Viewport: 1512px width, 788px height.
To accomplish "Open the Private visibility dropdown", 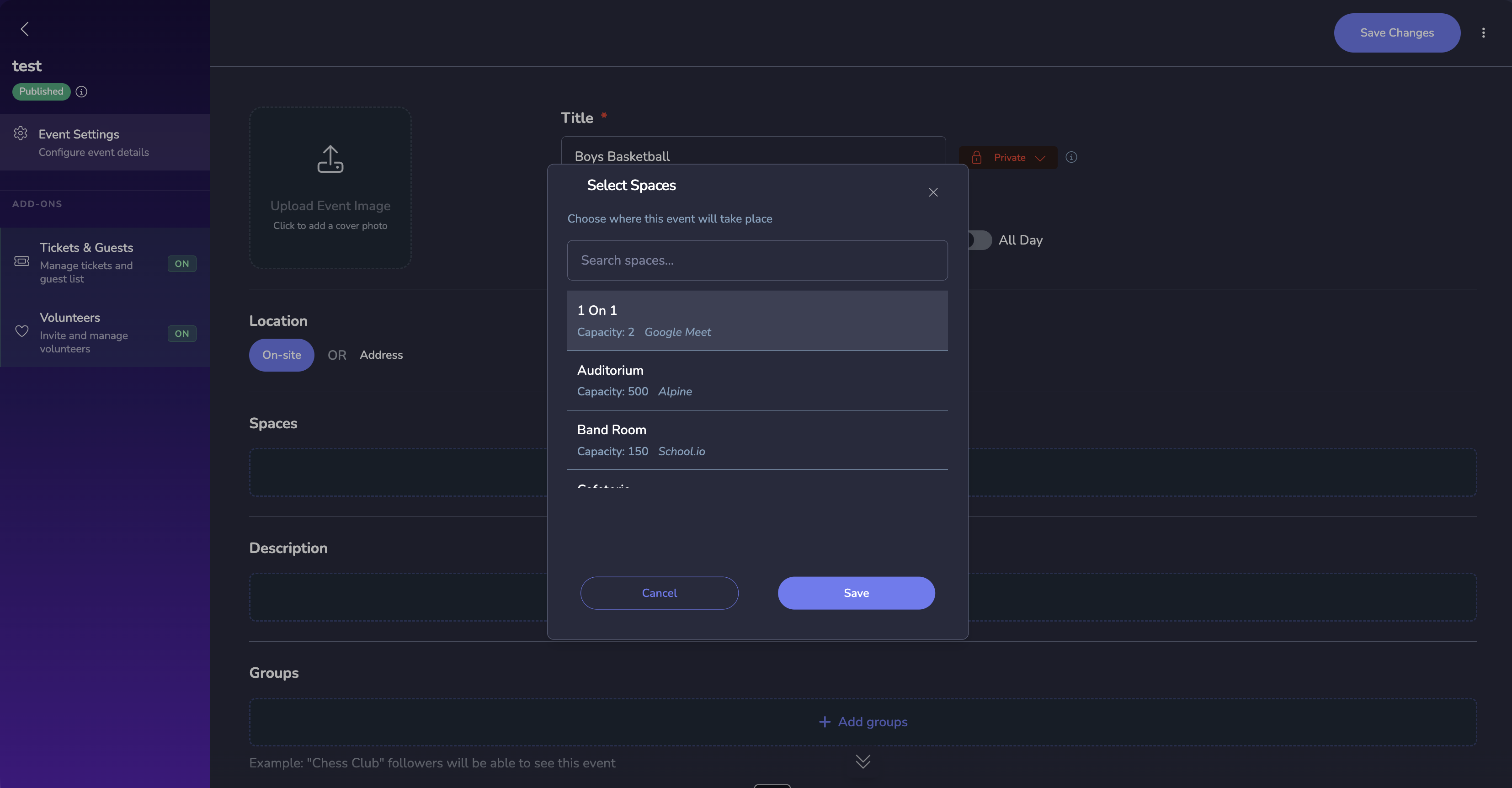I will click(1008, 157).
